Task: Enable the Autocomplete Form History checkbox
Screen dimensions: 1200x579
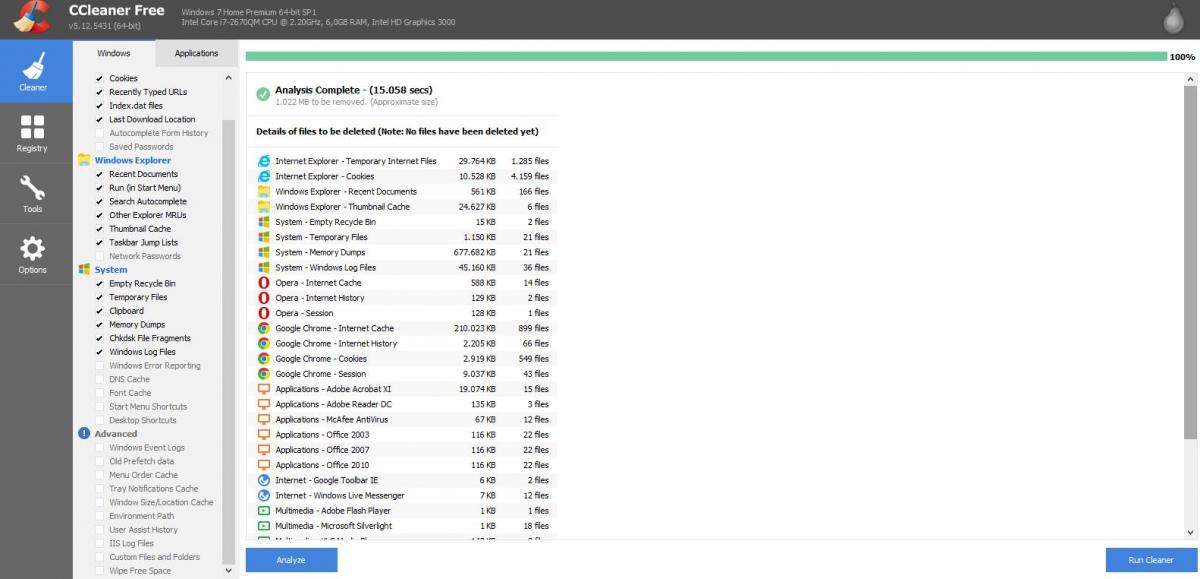Action: (99, 133)
